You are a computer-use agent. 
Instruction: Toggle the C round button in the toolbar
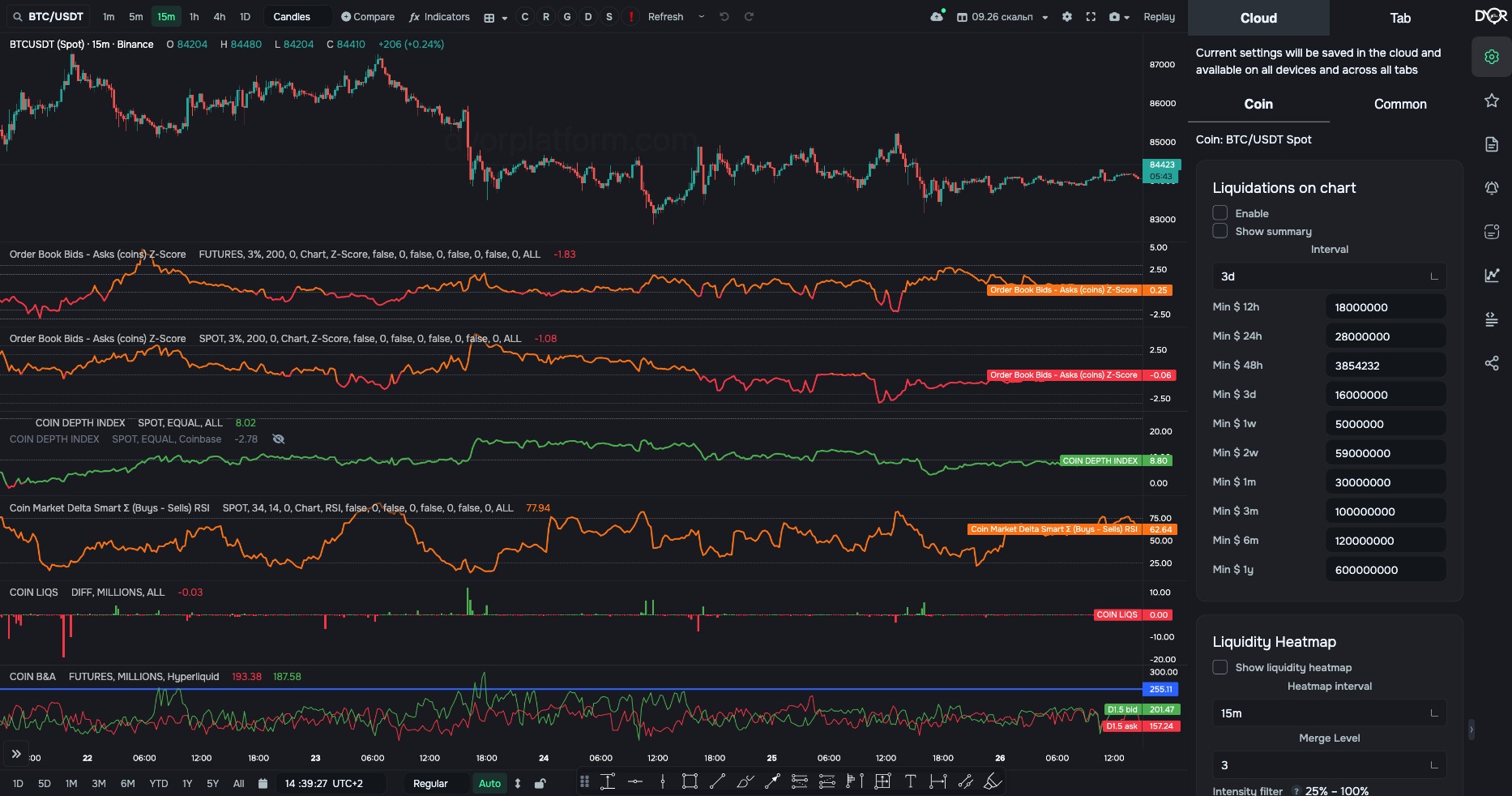click(525, 16)
